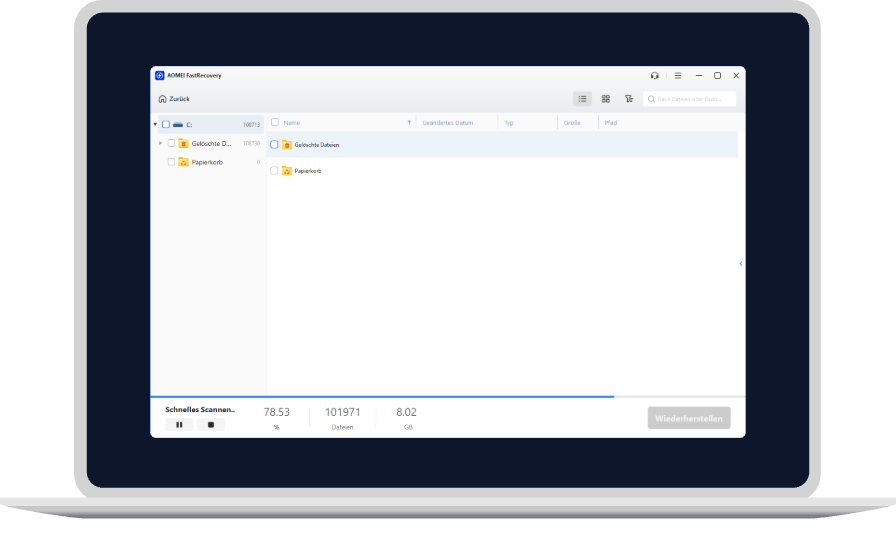Sort by Geändertes Datum column
This screenshot has width=896, height=540.
click(447, 123)
